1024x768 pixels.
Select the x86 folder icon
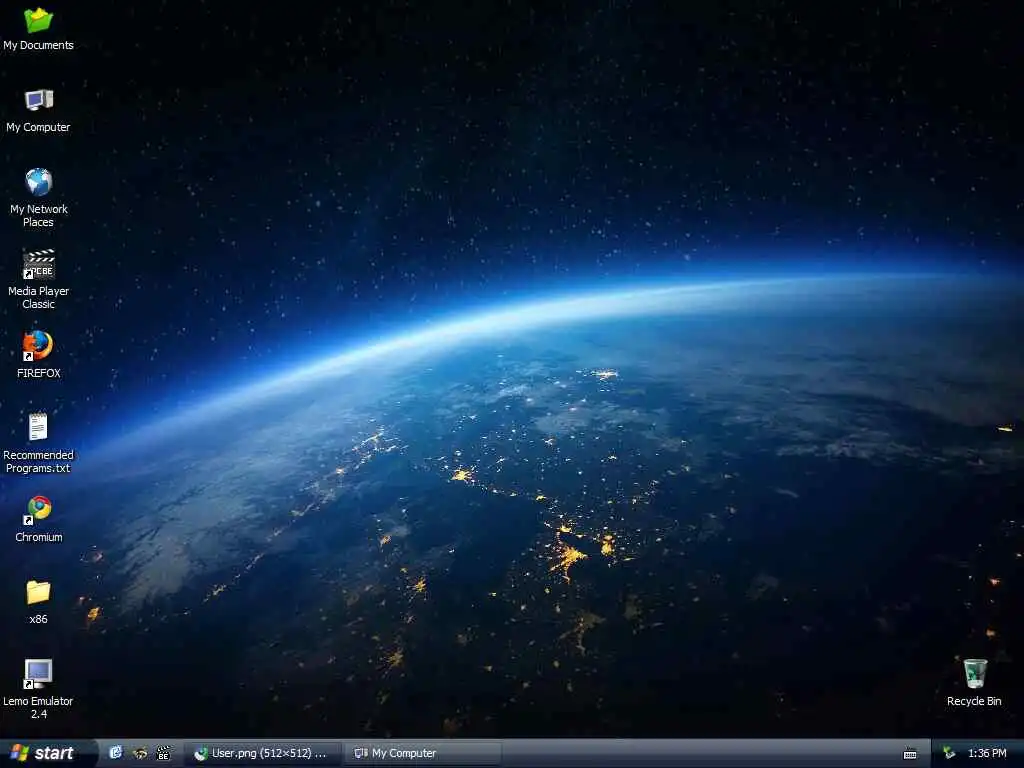[39, 592]
